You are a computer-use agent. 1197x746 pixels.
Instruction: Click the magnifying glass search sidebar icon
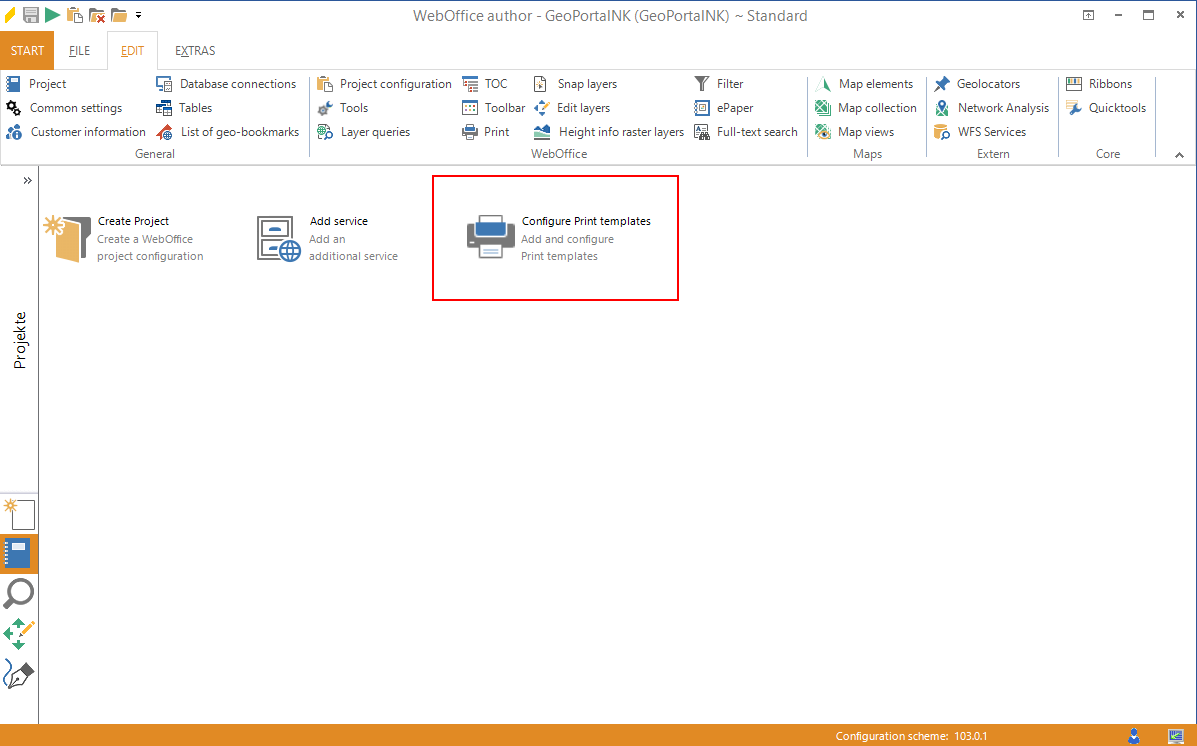pos(19,593)
